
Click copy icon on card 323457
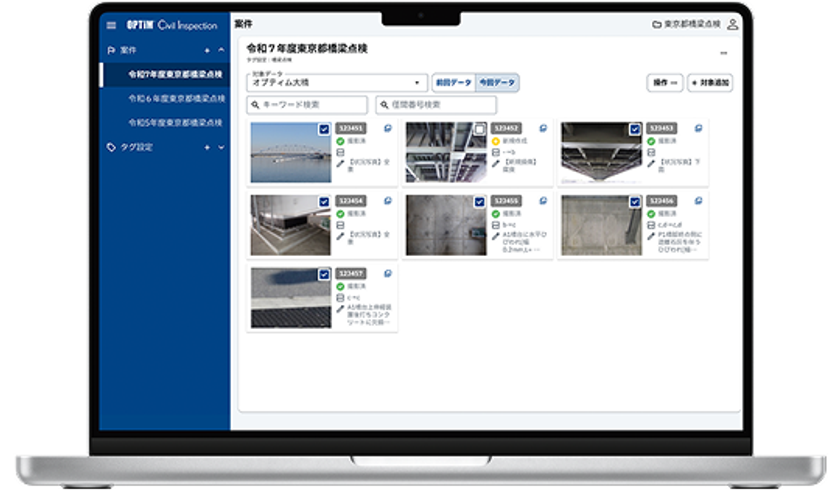click(388, 274)
